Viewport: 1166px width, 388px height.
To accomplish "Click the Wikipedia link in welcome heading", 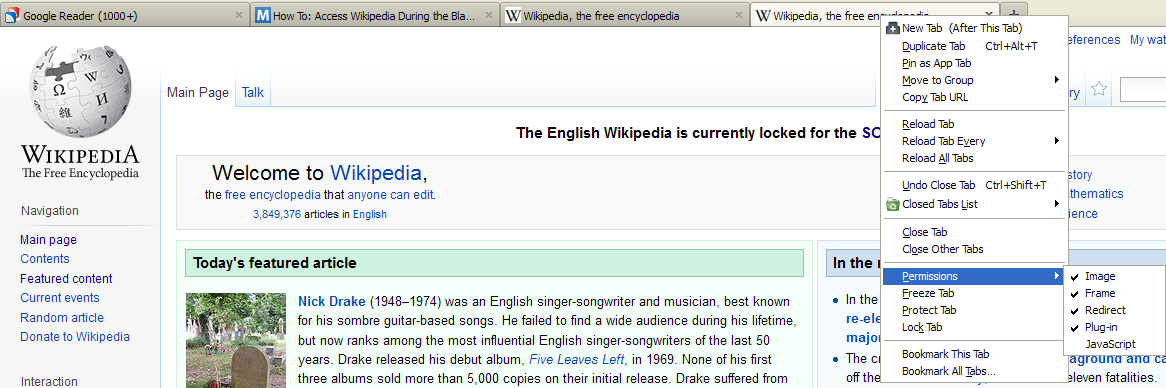I will point(376,172).
